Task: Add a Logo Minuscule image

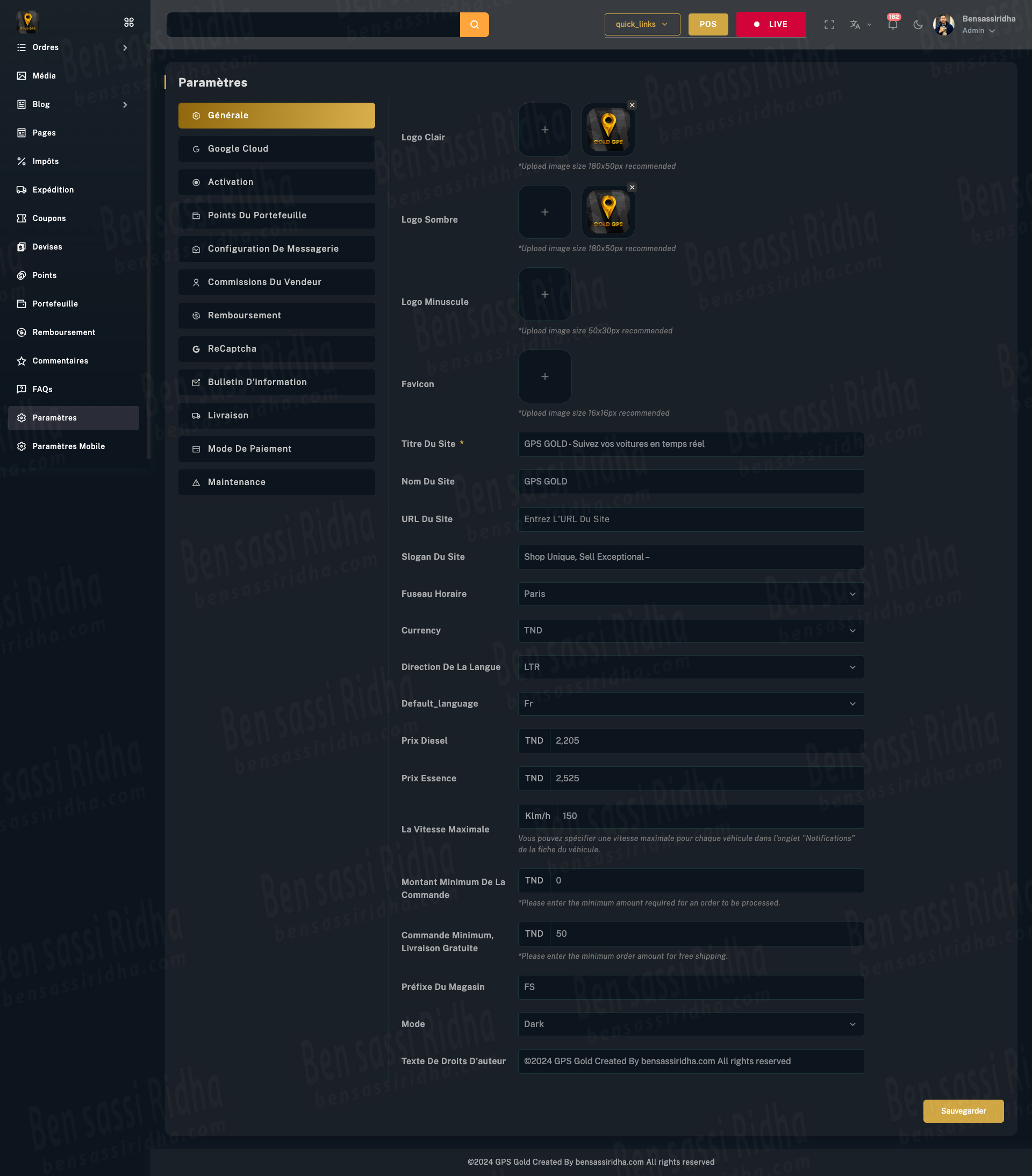Action: click(x=544, y=295)
